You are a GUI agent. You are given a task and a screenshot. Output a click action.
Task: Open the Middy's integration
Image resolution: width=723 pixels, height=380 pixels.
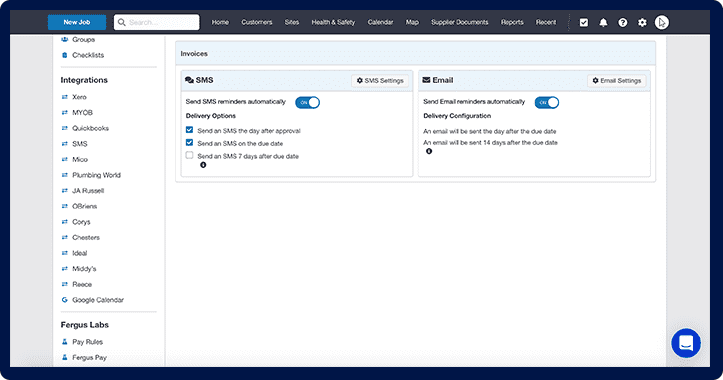(x=84, y=269)
